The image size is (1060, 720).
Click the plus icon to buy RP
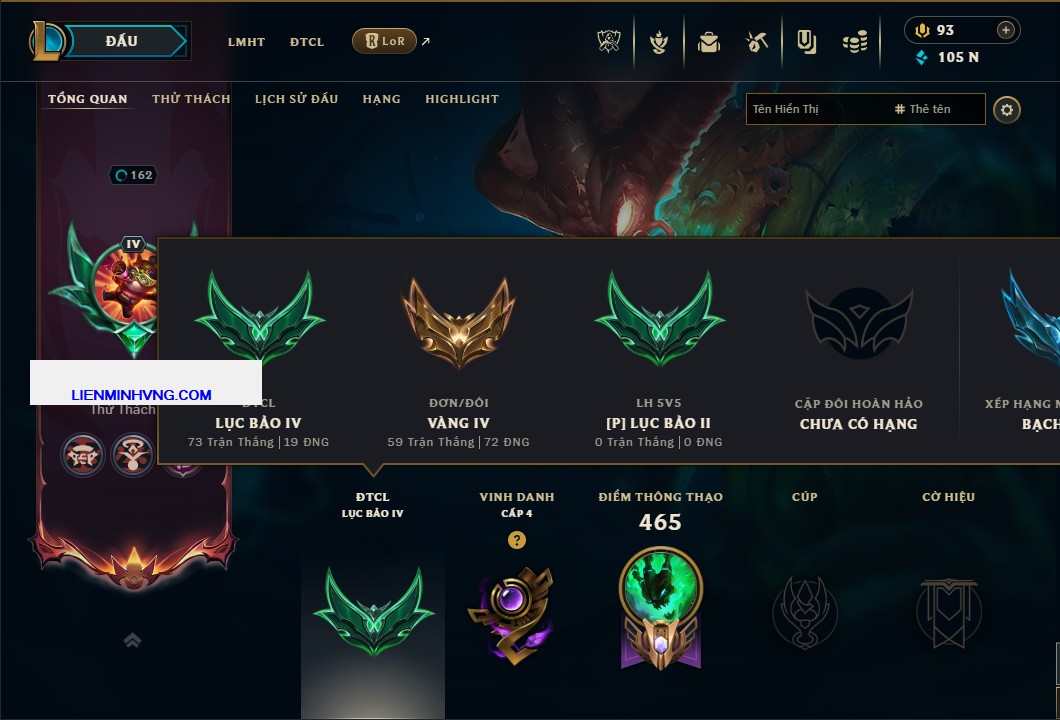coord(1006,30)
